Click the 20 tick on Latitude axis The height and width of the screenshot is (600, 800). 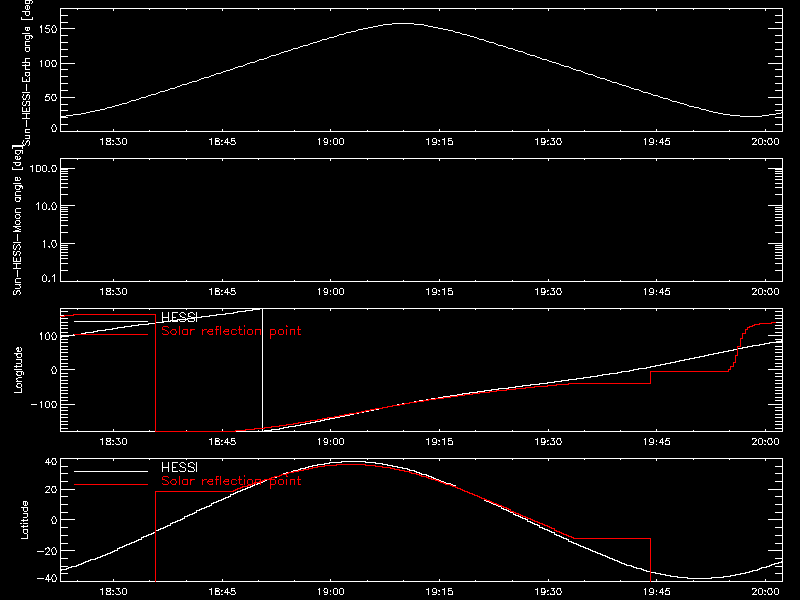(x=51, y=490)
